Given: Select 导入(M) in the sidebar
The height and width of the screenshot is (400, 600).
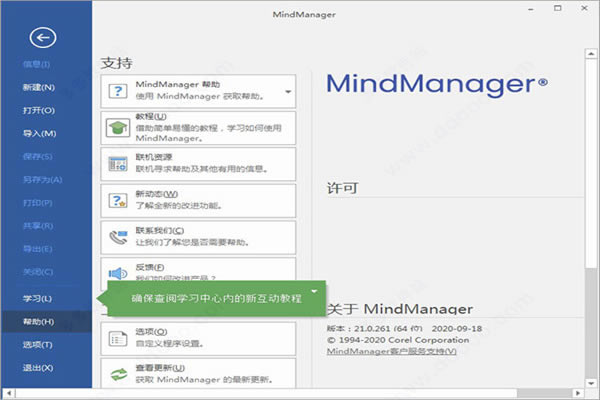Looking at the screenshot, I should [x=39, y=133].
